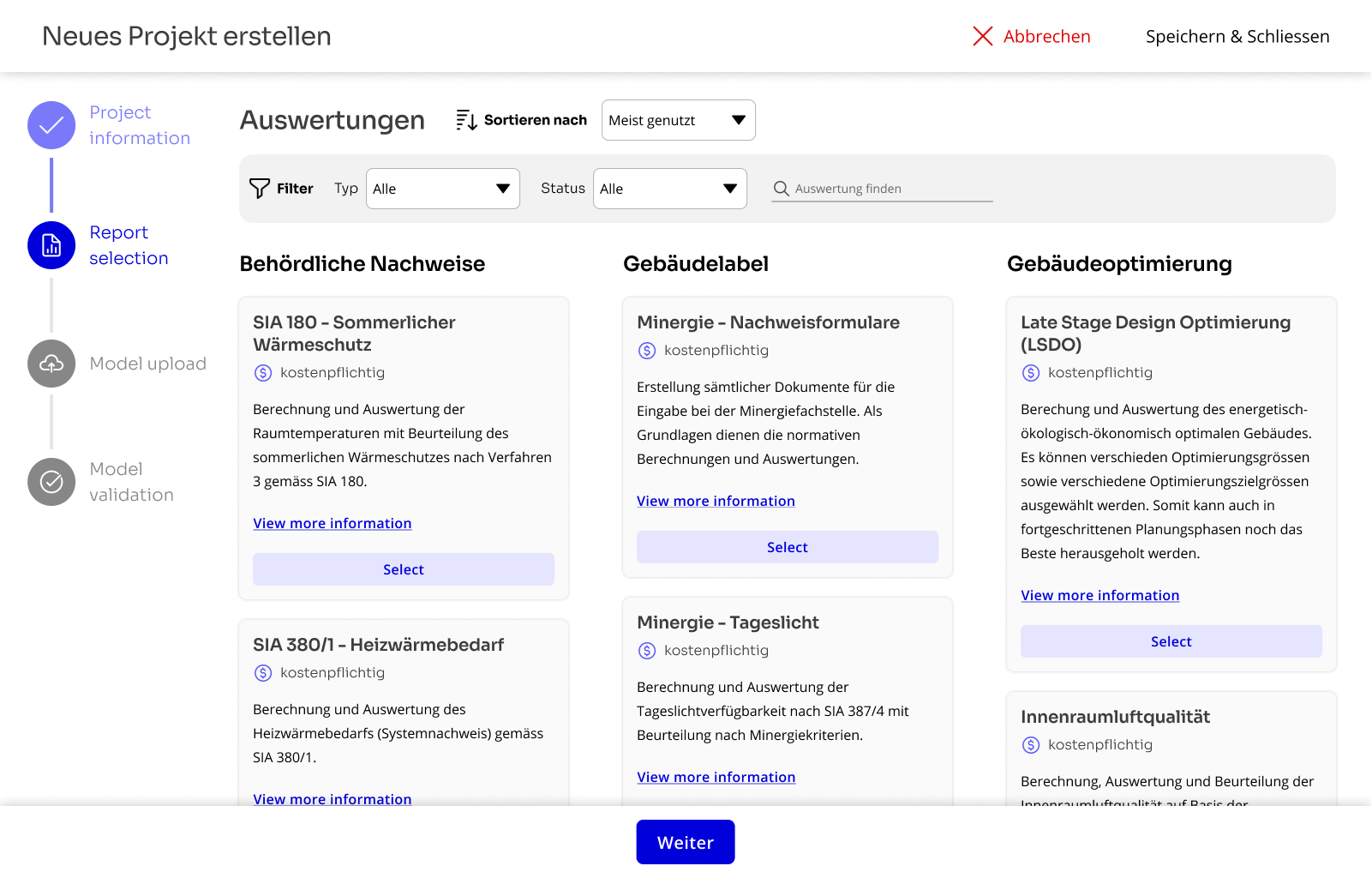View more information for SIA 180
The image size is (1372, 878).
click(333, 523)
